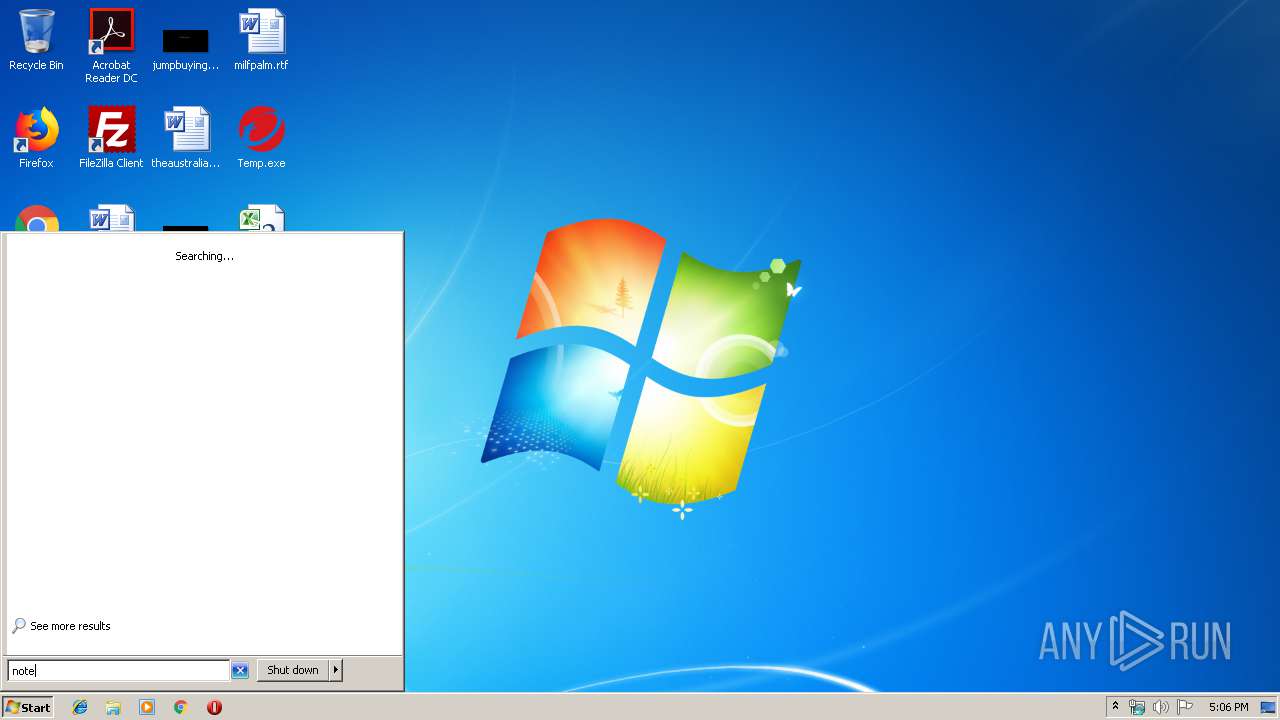Launch Windows Media Player from taskbar
Image resolution: width=1280 pixels, height=720 pixels.
pos(147,707)
